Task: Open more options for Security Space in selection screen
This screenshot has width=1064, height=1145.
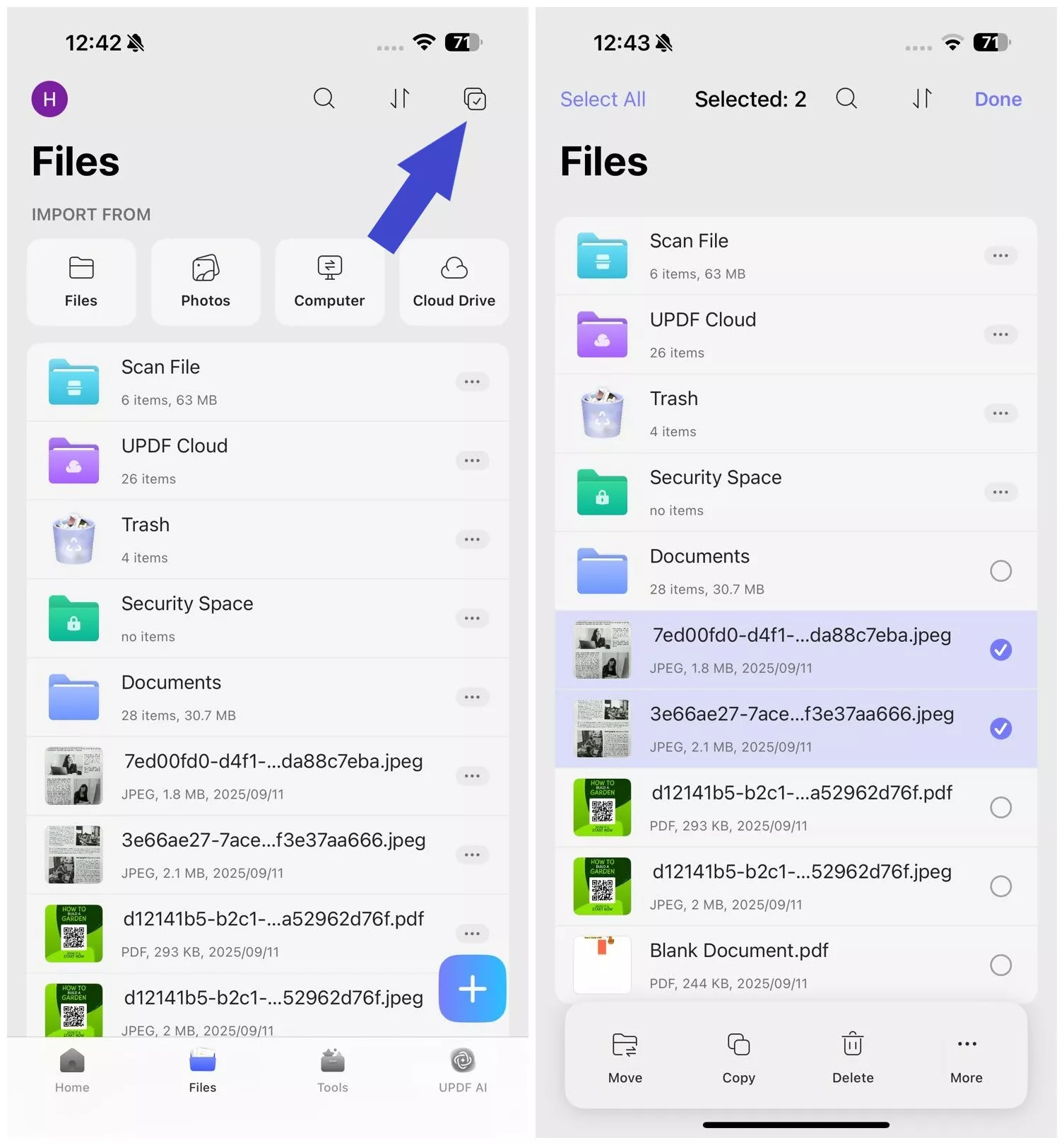Action: pos(1000,492)
